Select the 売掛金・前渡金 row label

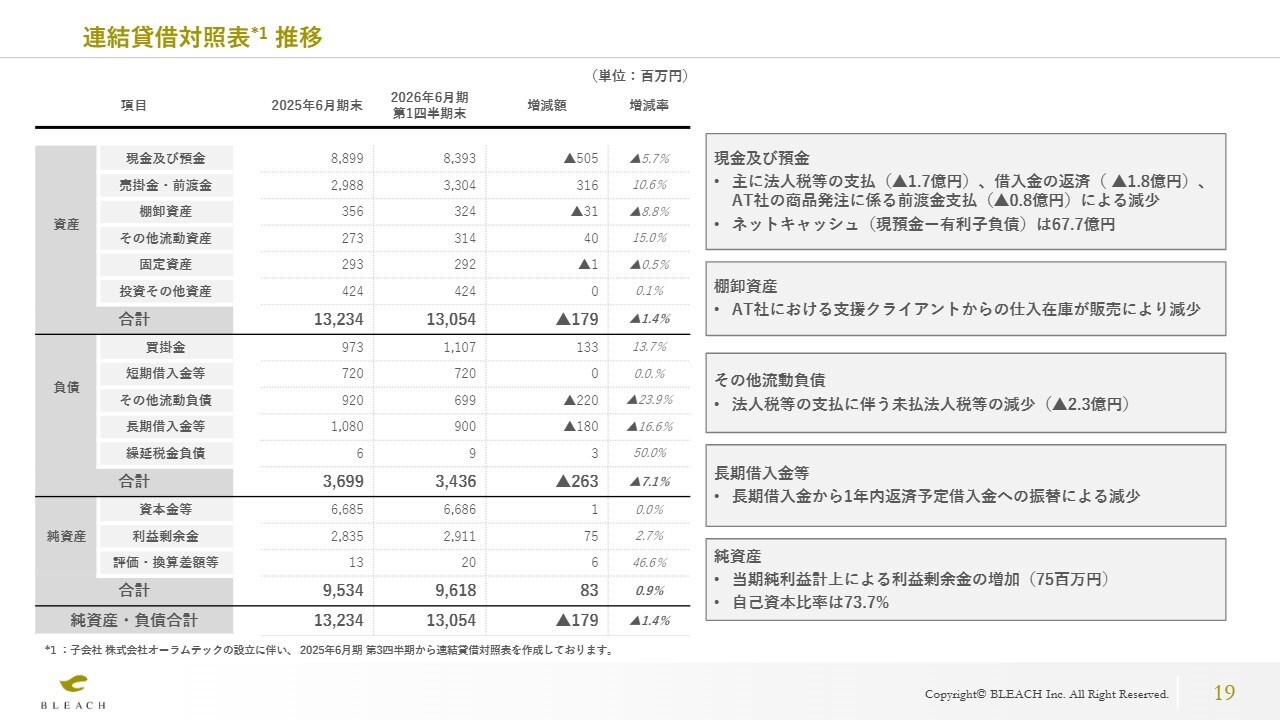[166, 185]
